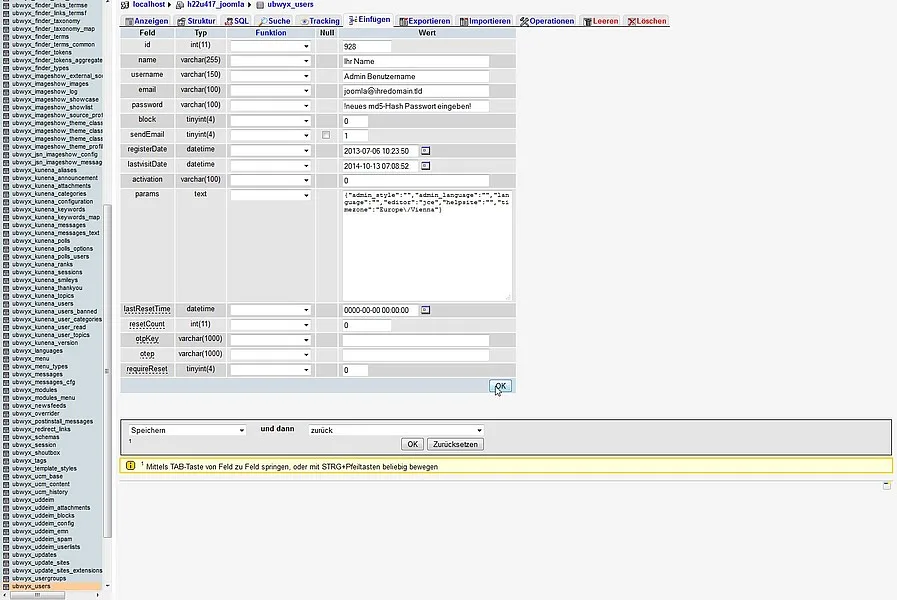Click into the username value field
This screenshot has width=897, height=600.
(x=415, y=76)
